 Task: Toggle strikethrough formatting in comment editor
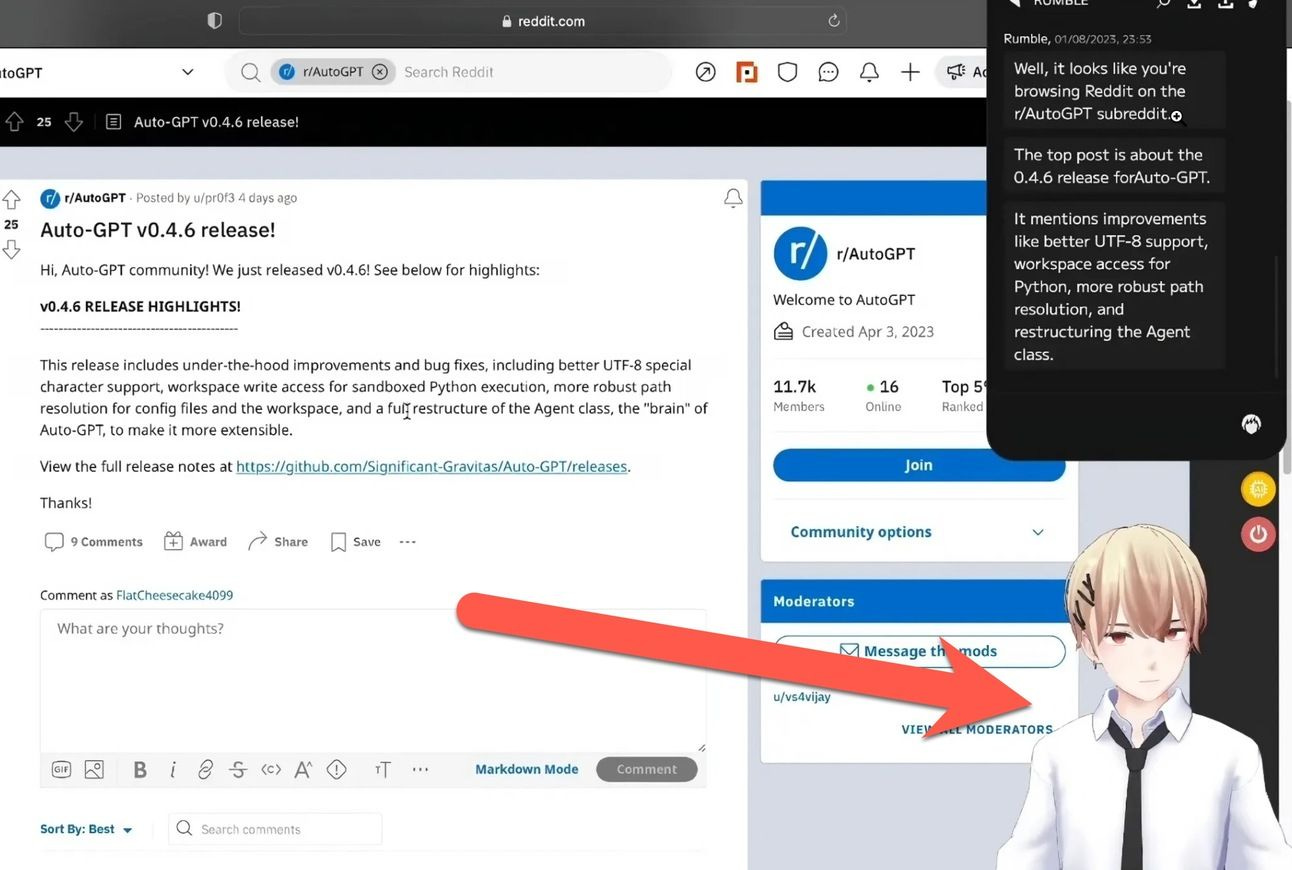click(238, 769)
